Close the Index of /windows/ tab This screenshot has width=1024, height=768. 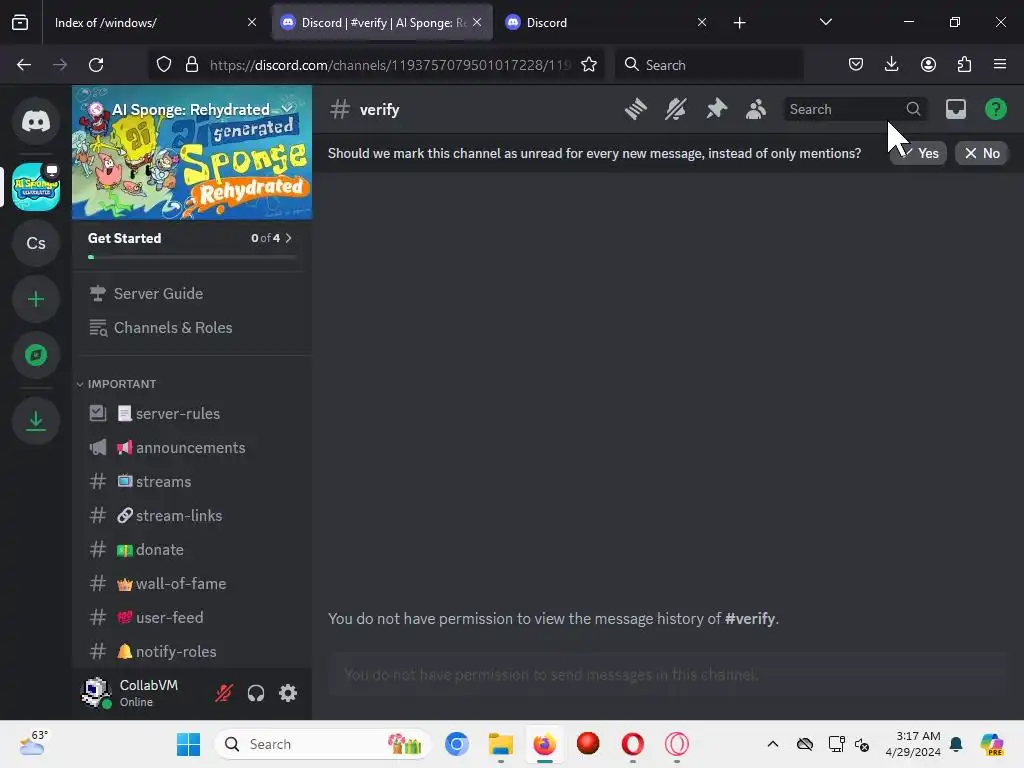coord(252,22)
